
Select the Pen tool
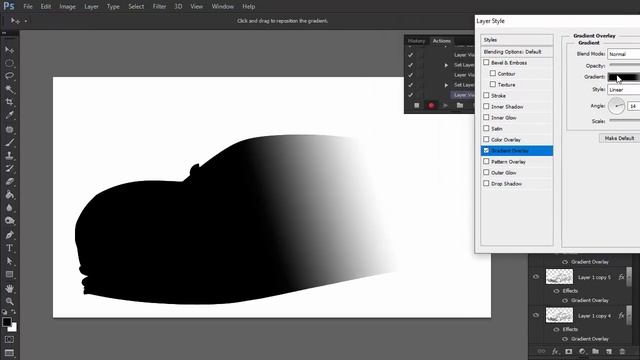9,235
